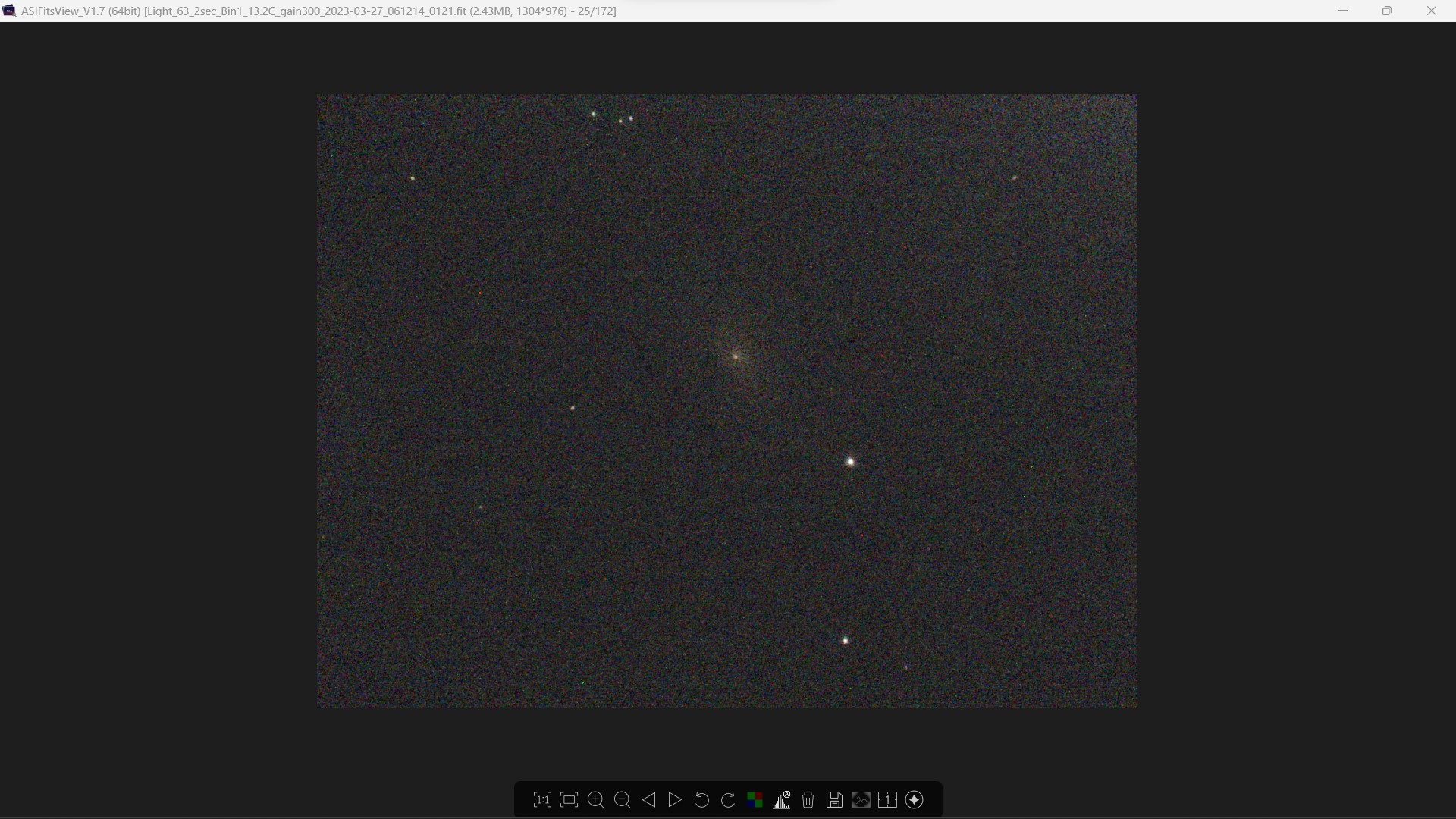Viewport: 1456px width, 819px height.
Task: Toggle auto histogram stretch
Action: [x=782, y=800]
